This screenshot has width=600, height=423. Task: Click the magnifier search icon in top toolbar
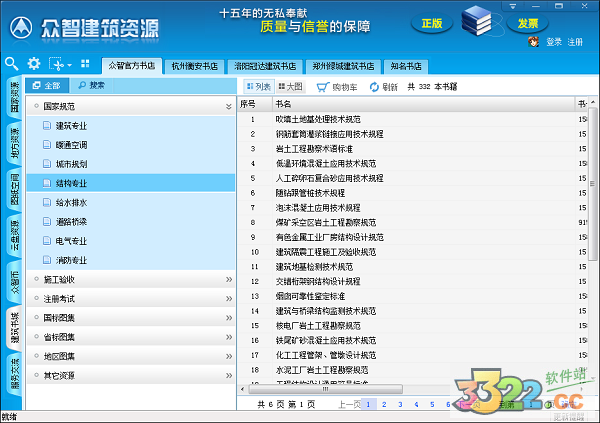pyautogui.click(x=11, y=63)
